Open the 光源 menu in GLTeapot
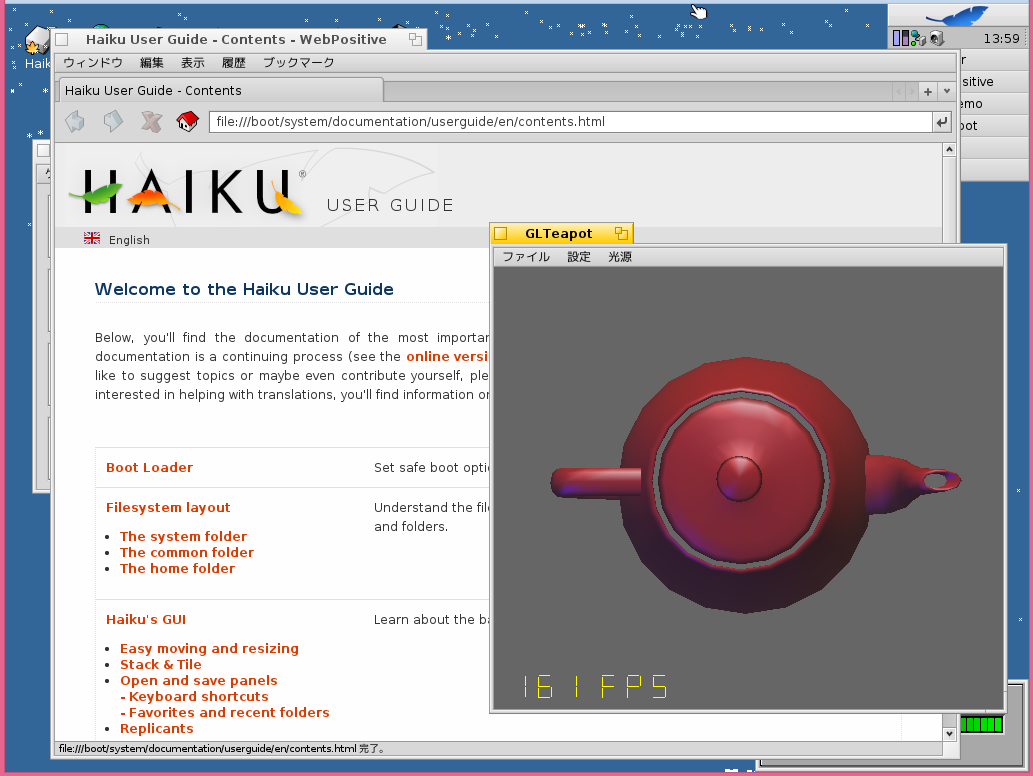Screen dimensions: 1033x776 pyautogui.click(x=620, y=257)
